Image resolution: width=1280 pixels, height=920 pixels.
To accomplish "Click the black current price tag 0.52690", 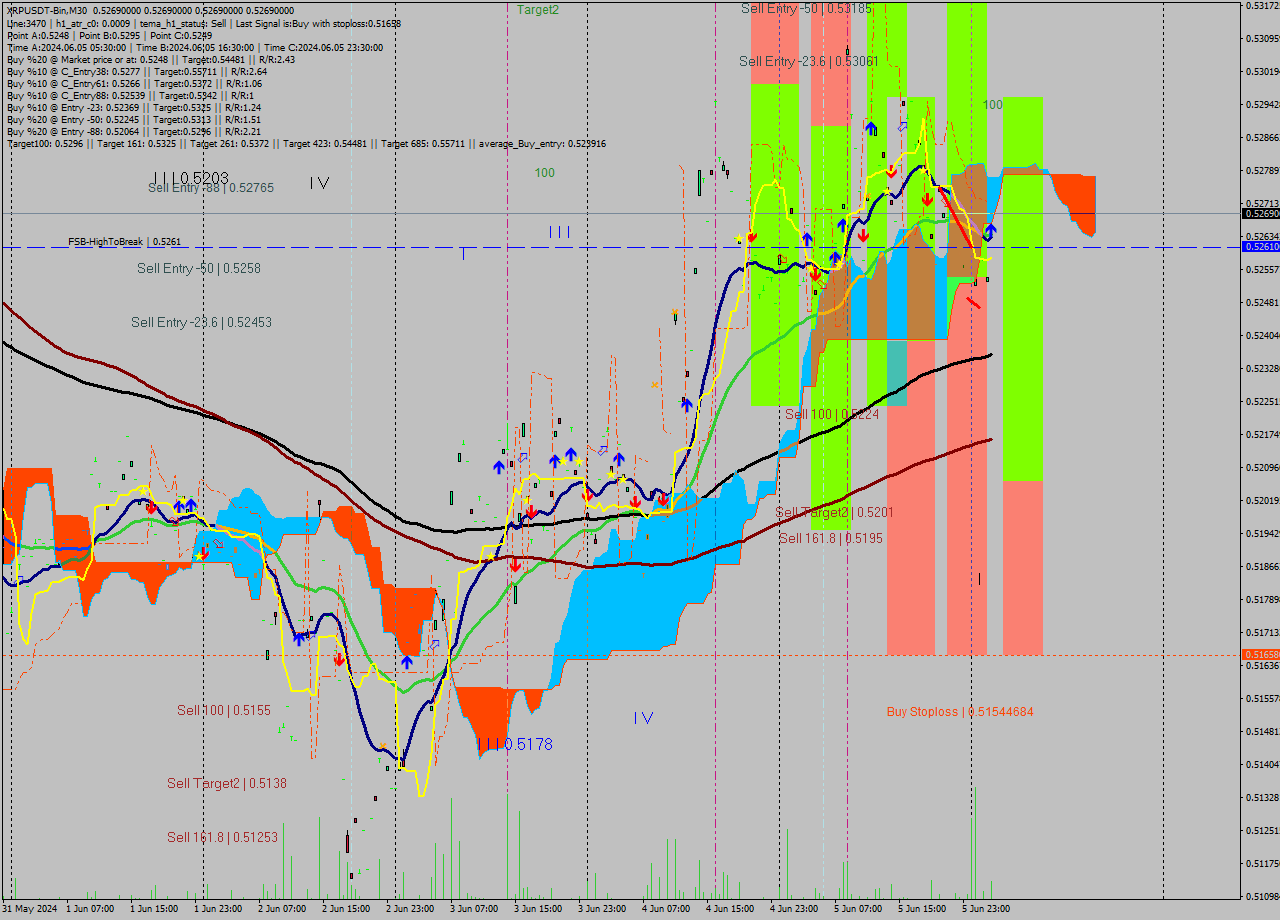I will coord(1260,214).
